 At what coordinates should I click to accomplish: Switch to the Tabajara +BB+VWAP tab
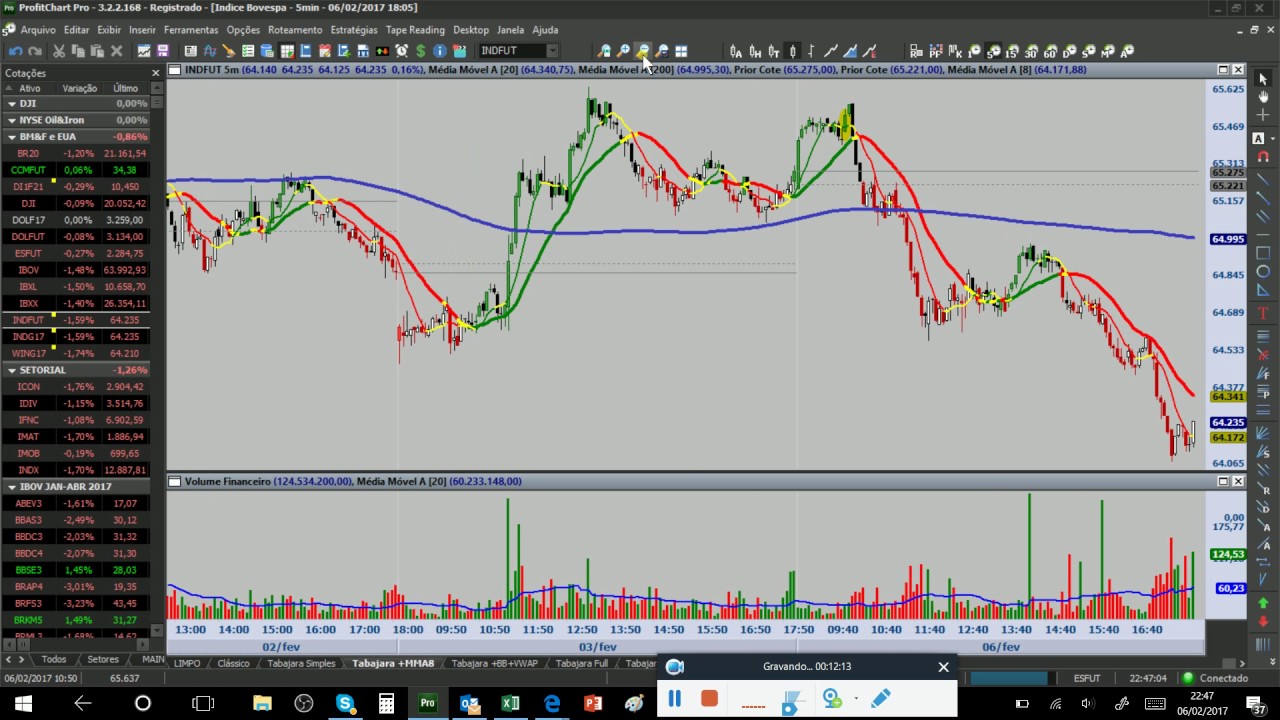pyautogui.click(x=494, y=663)
